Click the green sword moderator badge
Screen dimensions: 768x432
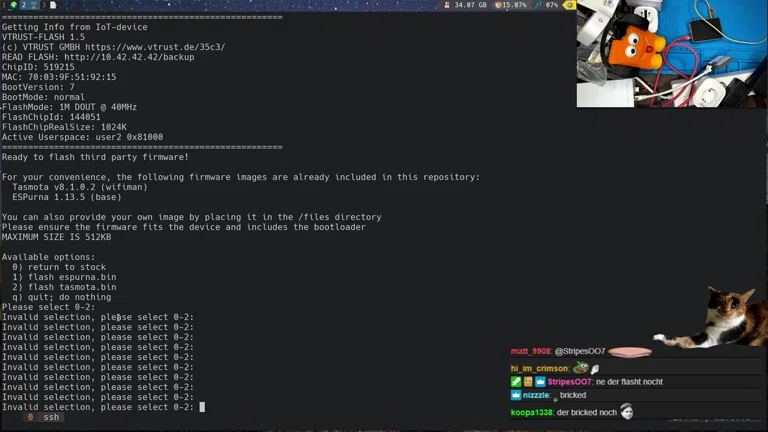[x=516, y=382]
